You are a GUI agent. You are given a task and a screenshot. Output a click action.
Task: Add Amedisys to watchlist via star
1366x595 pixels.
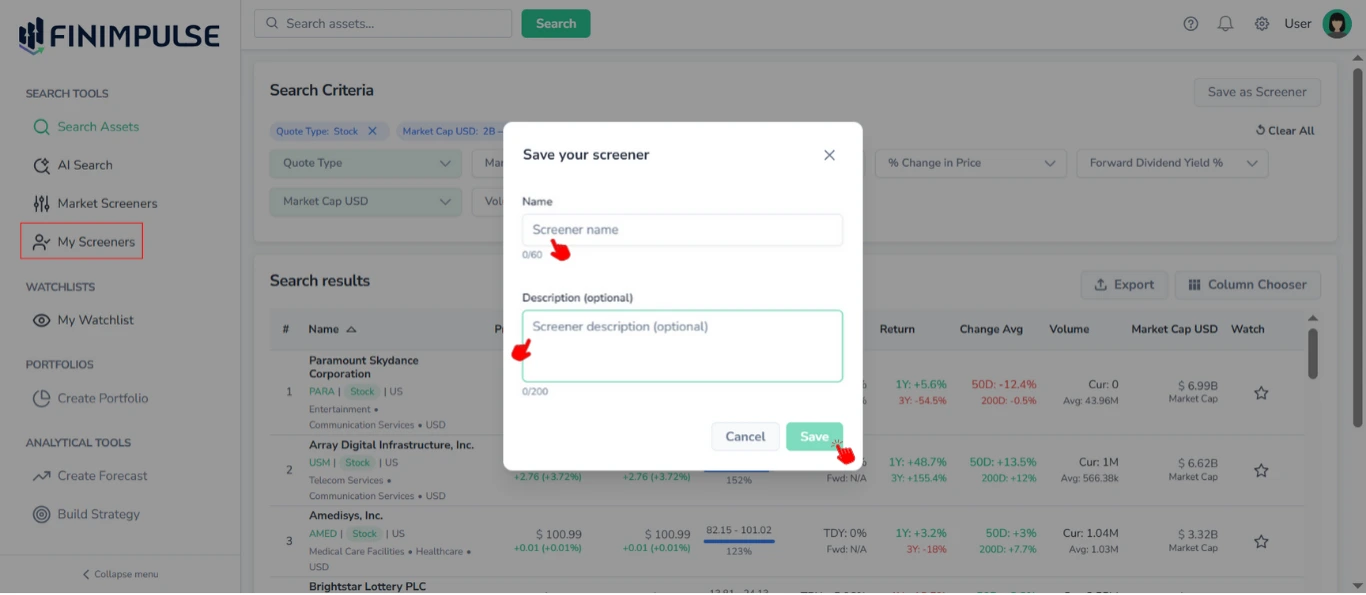tap(1260, 541)
